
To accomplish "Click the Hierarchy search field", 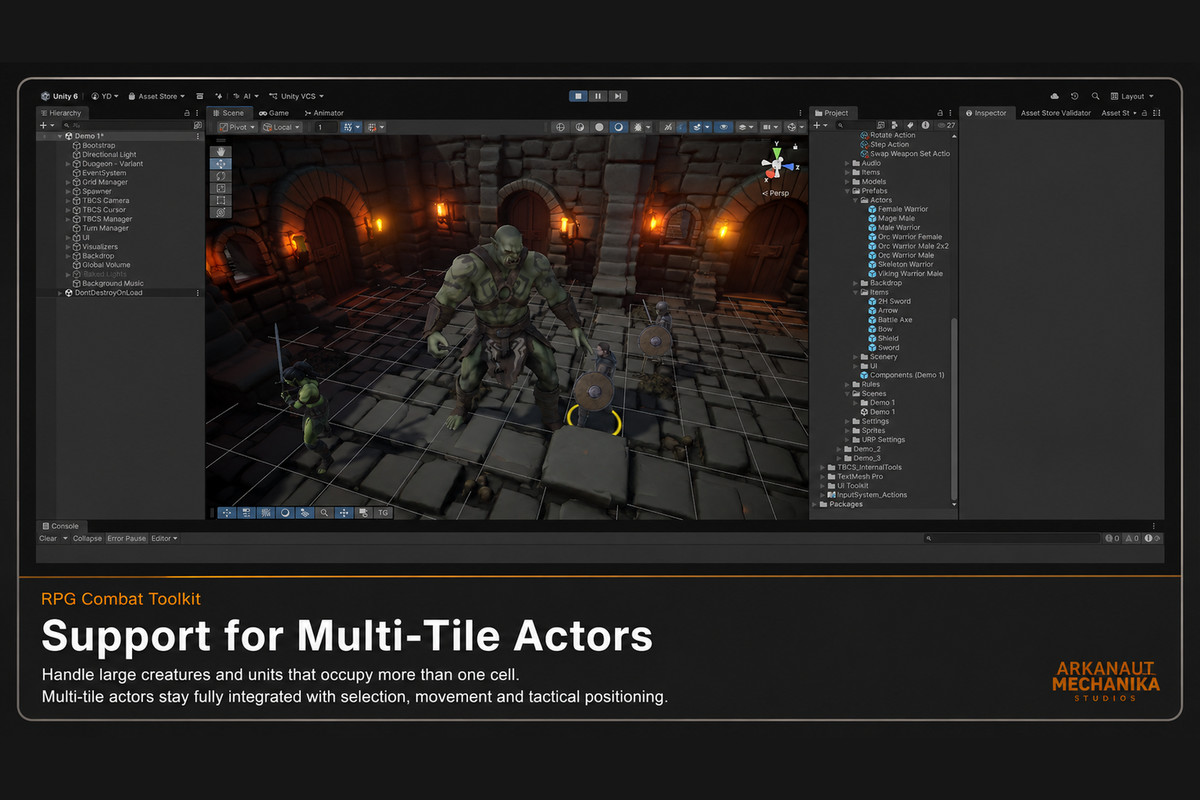I will point(125,125).
